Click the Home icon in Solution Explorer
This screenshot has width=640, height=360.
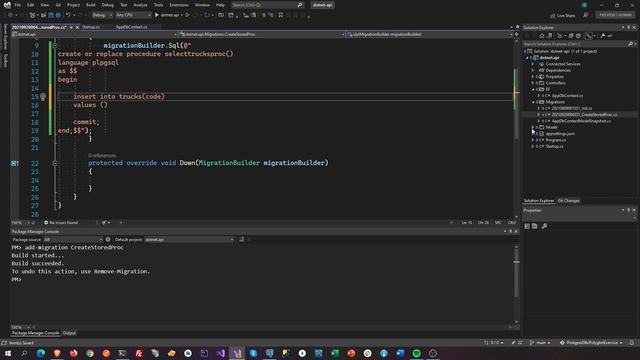pos(542,36)
